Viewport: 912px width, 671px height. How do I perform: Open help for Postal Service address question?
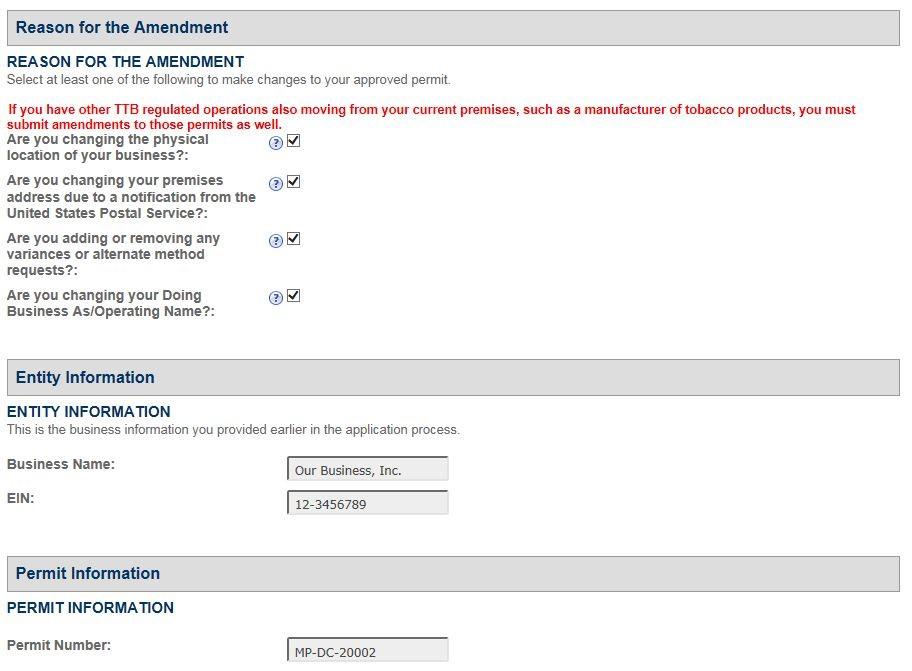click(276, 184)
